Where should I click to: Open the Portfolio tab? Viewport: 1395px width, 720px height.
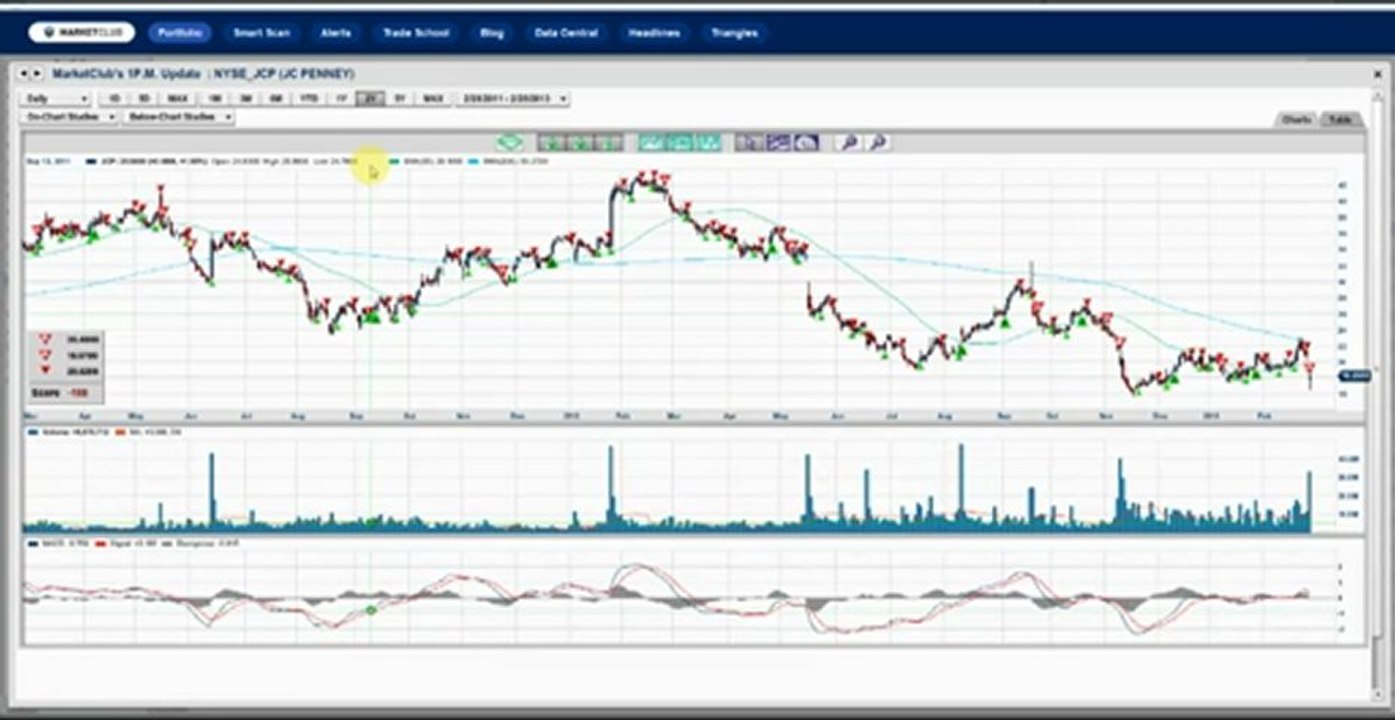pyautogui.click(x=180, y=33)
